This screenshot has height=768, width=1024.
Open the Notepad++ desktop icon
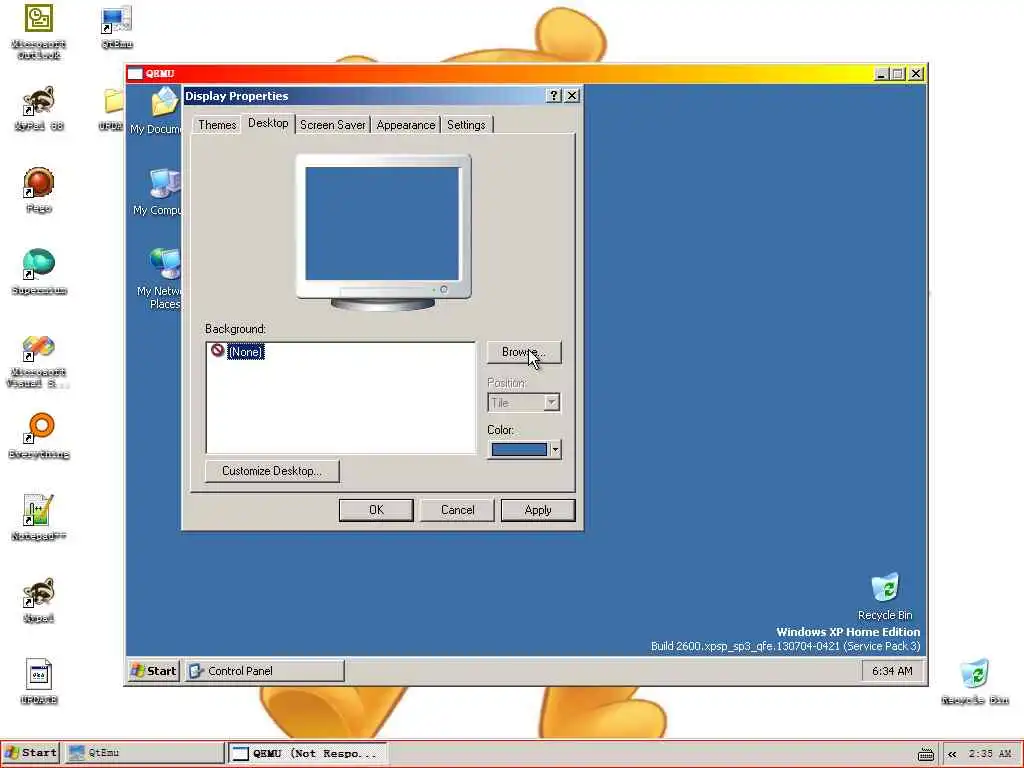click(x=39, y=511)
